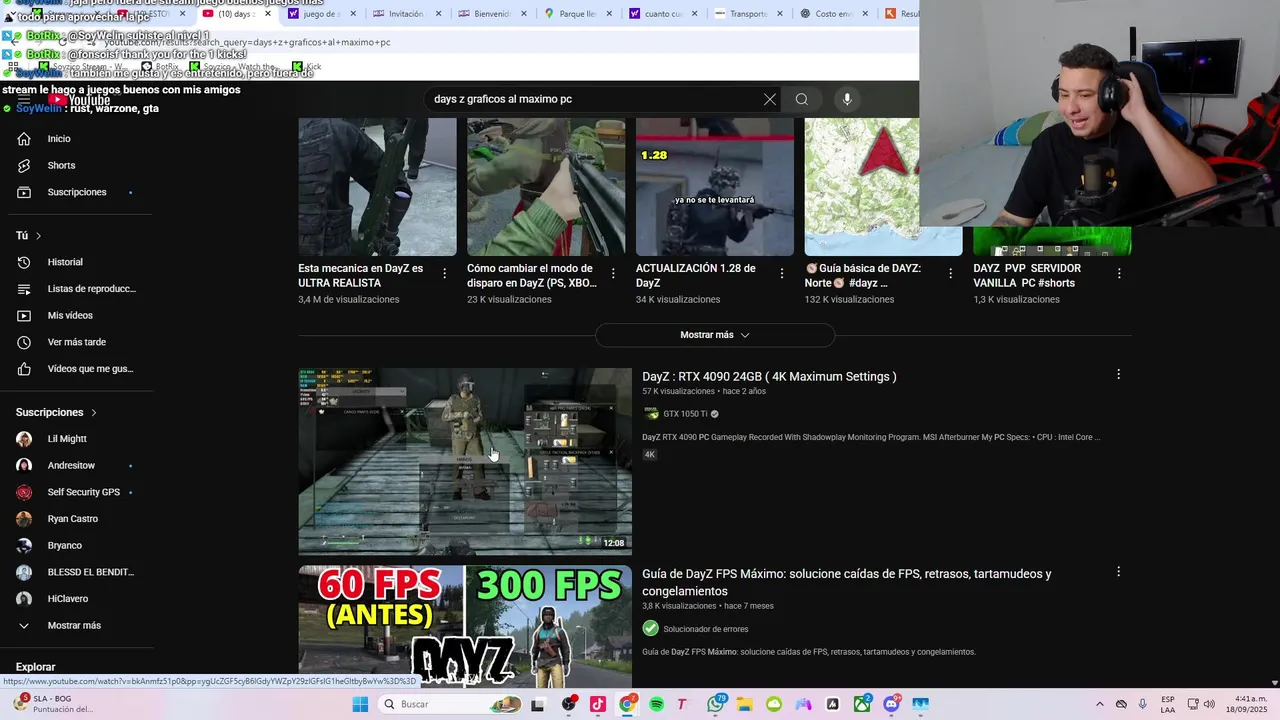The width and height of the screenshot is (1280, 720).
Task: Open options menu for ULTRA REALISTA short
Action: click(445, 273)
